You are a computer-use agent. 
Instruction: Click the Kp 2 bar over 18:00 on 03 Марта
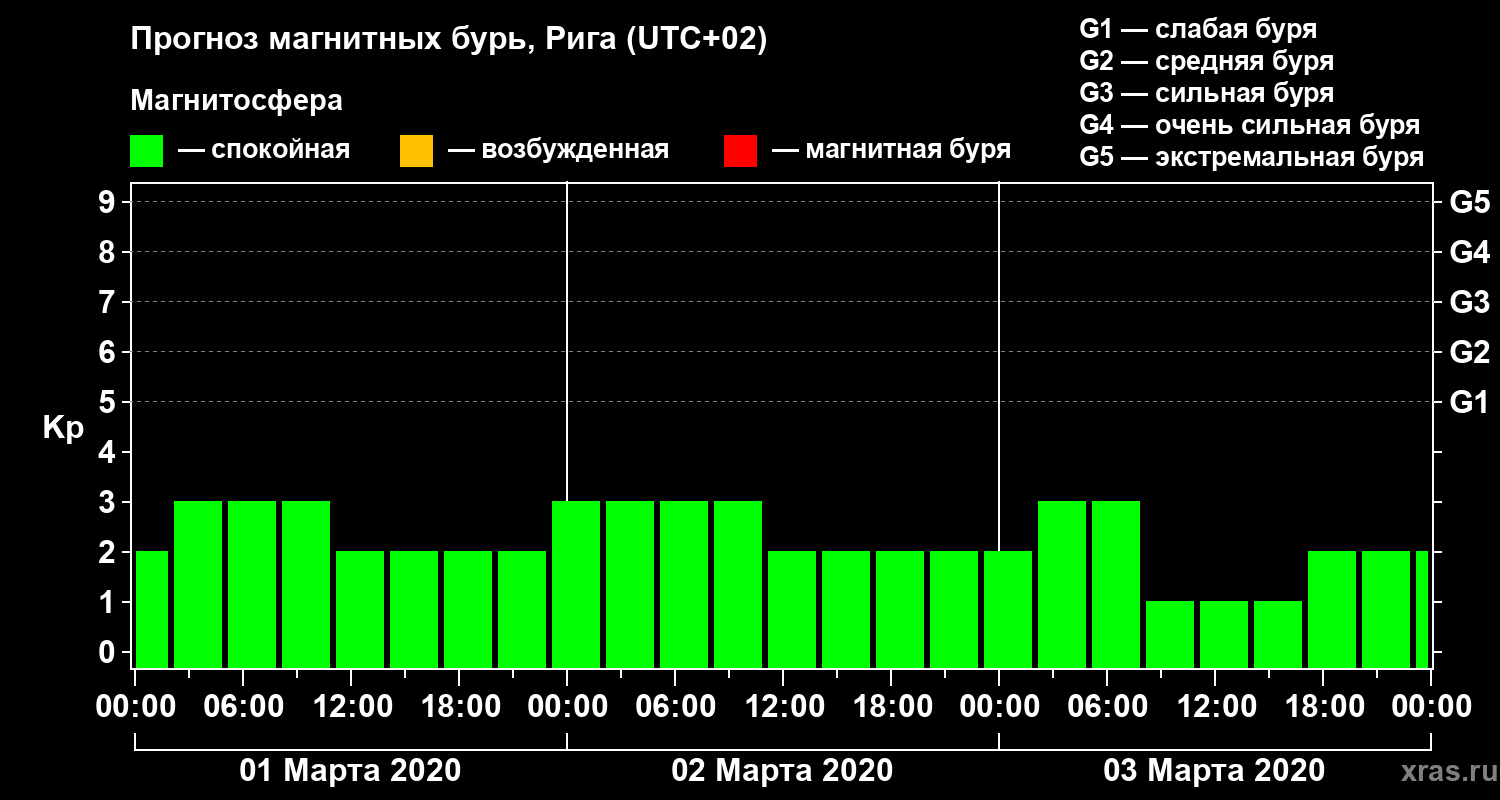coord(1332,610)
